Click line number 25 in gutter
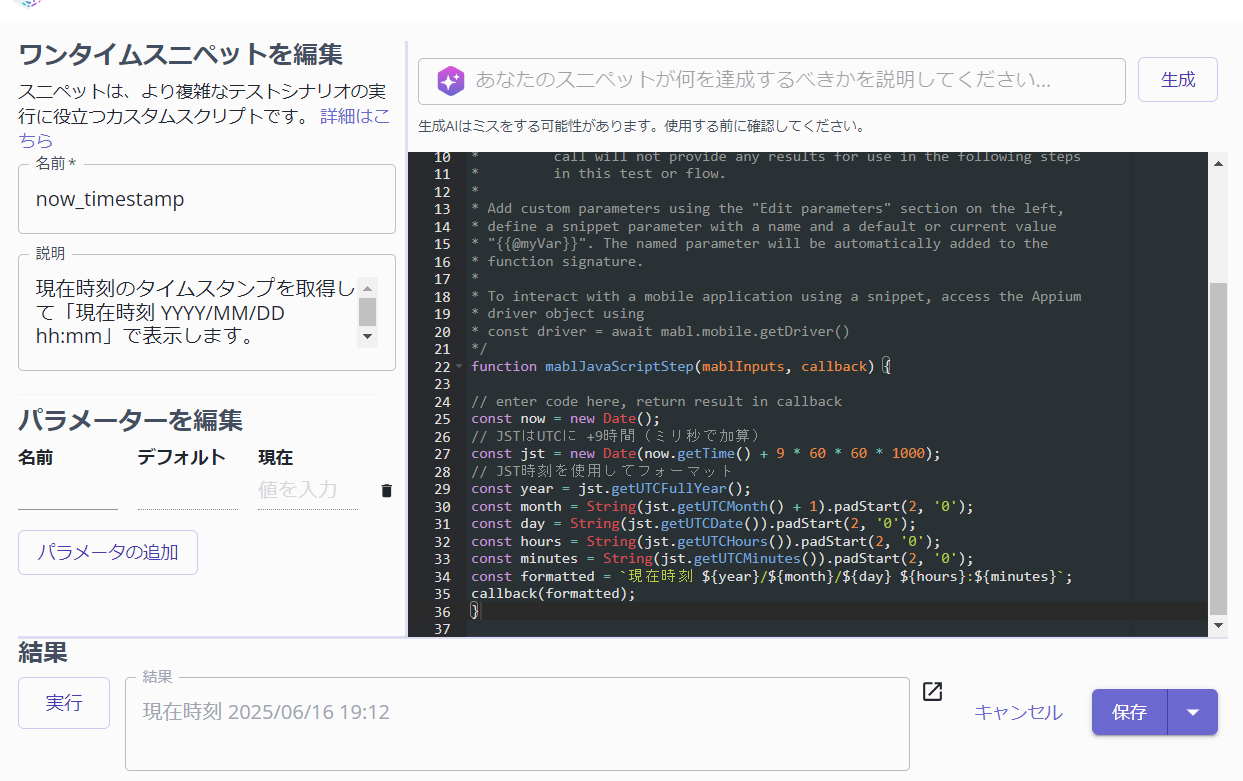Image resolution: width=1243 pixels, height=781 pixels. pos(441,419)
